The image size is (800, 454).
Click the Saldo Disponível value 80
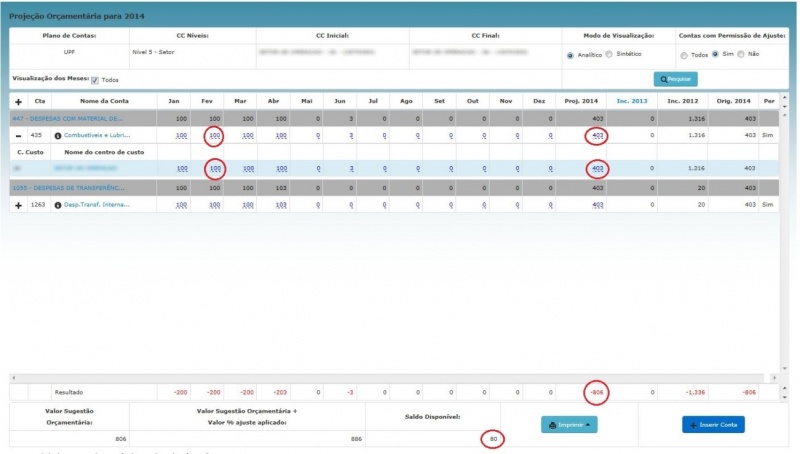(493, 439)
